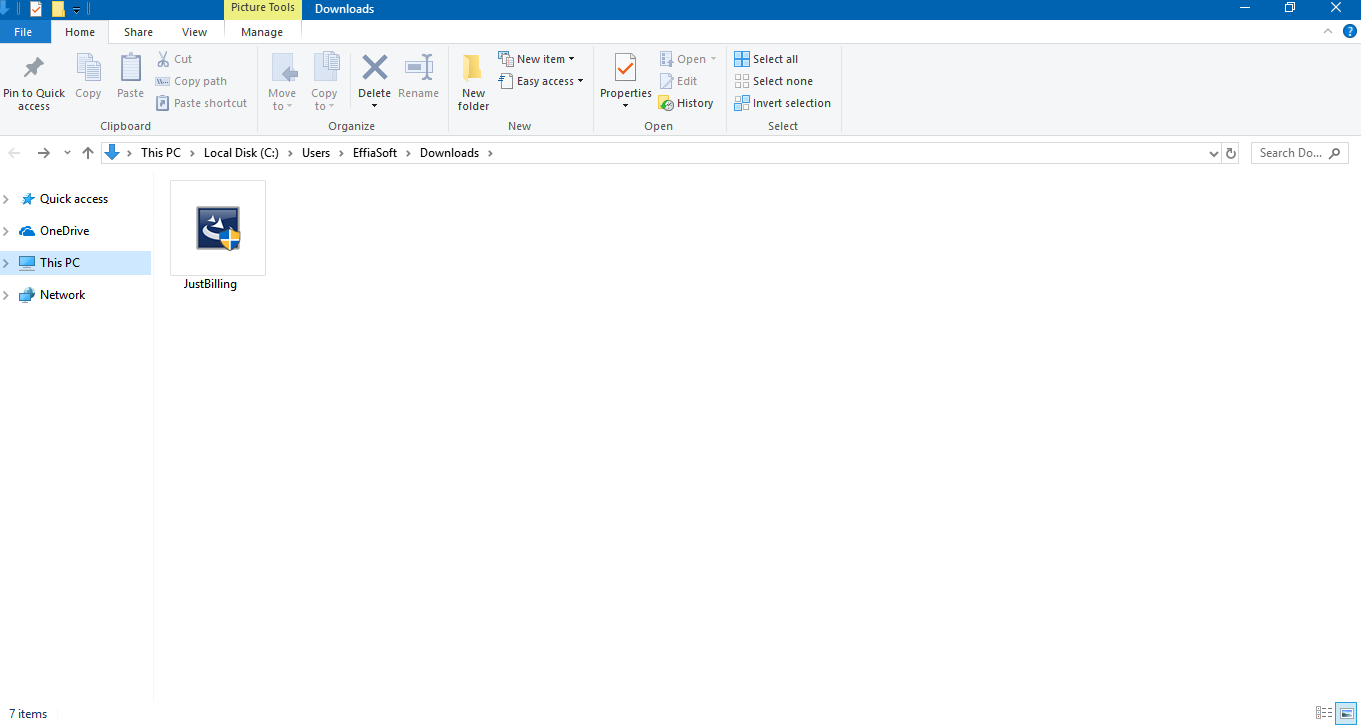Click the New folder icon
Image resolution: width=1361 pixels, height=725 pixels.
click(473, 69)
